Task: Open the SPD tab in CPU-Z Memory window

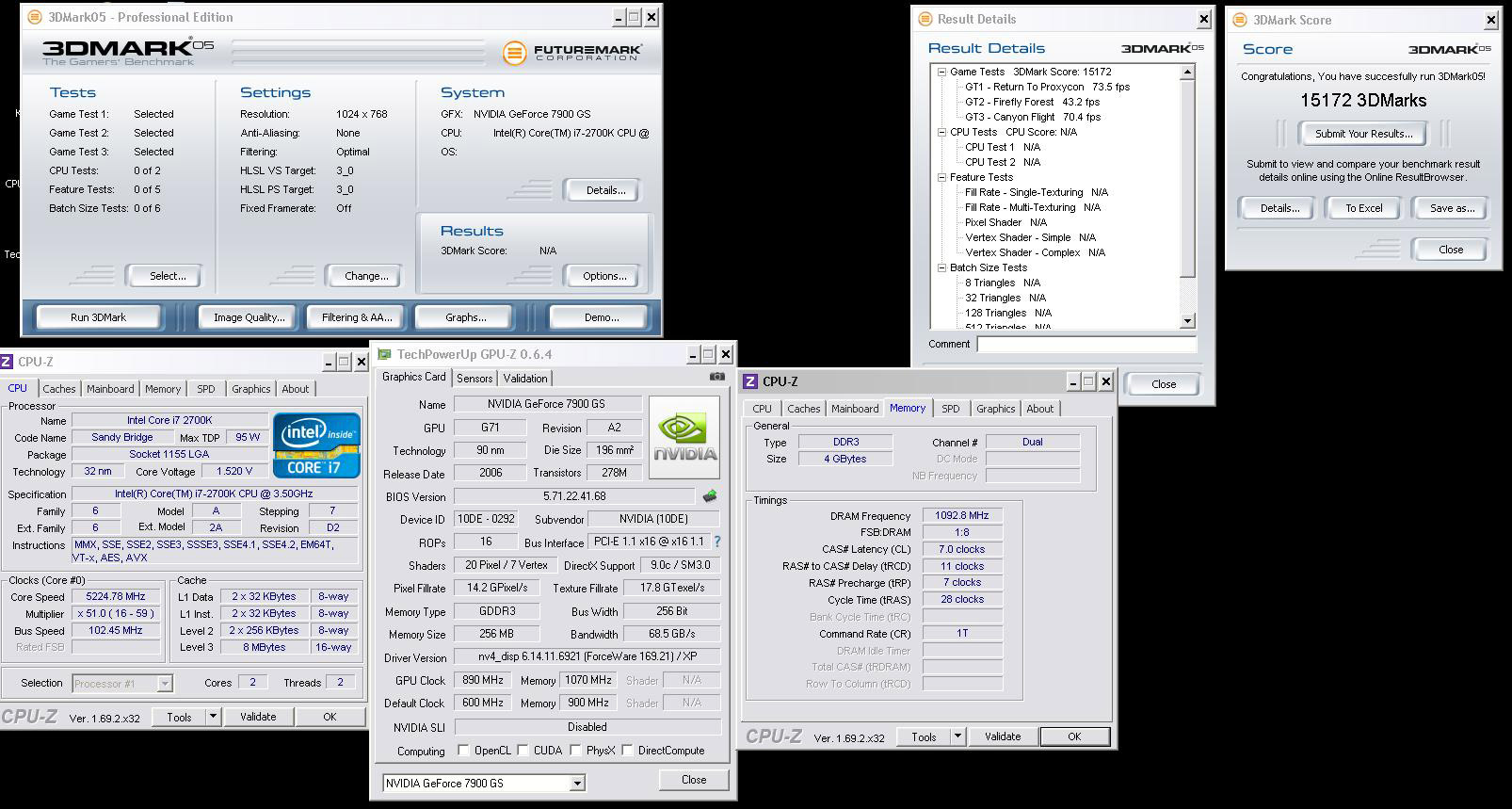Action: [951, 409]
